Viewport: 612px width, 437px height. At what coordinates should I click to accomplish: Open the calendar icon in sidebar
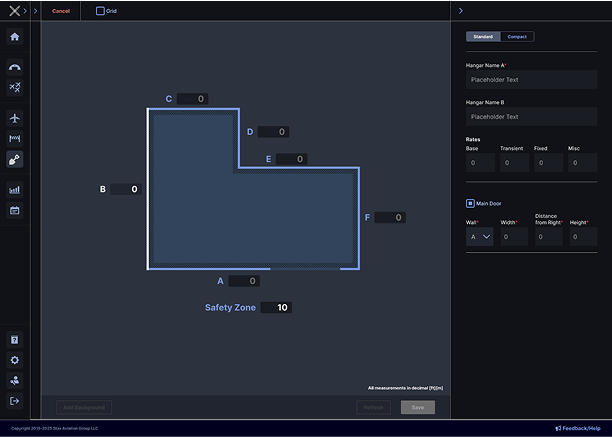[14, 210]
